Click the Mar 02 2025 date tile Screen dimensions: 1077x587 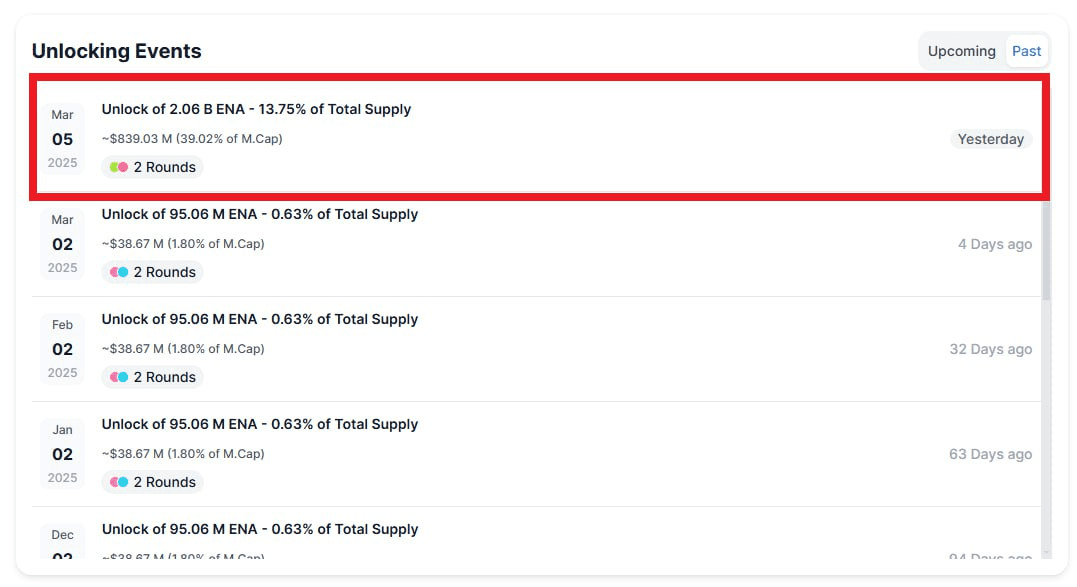[63, 244]
